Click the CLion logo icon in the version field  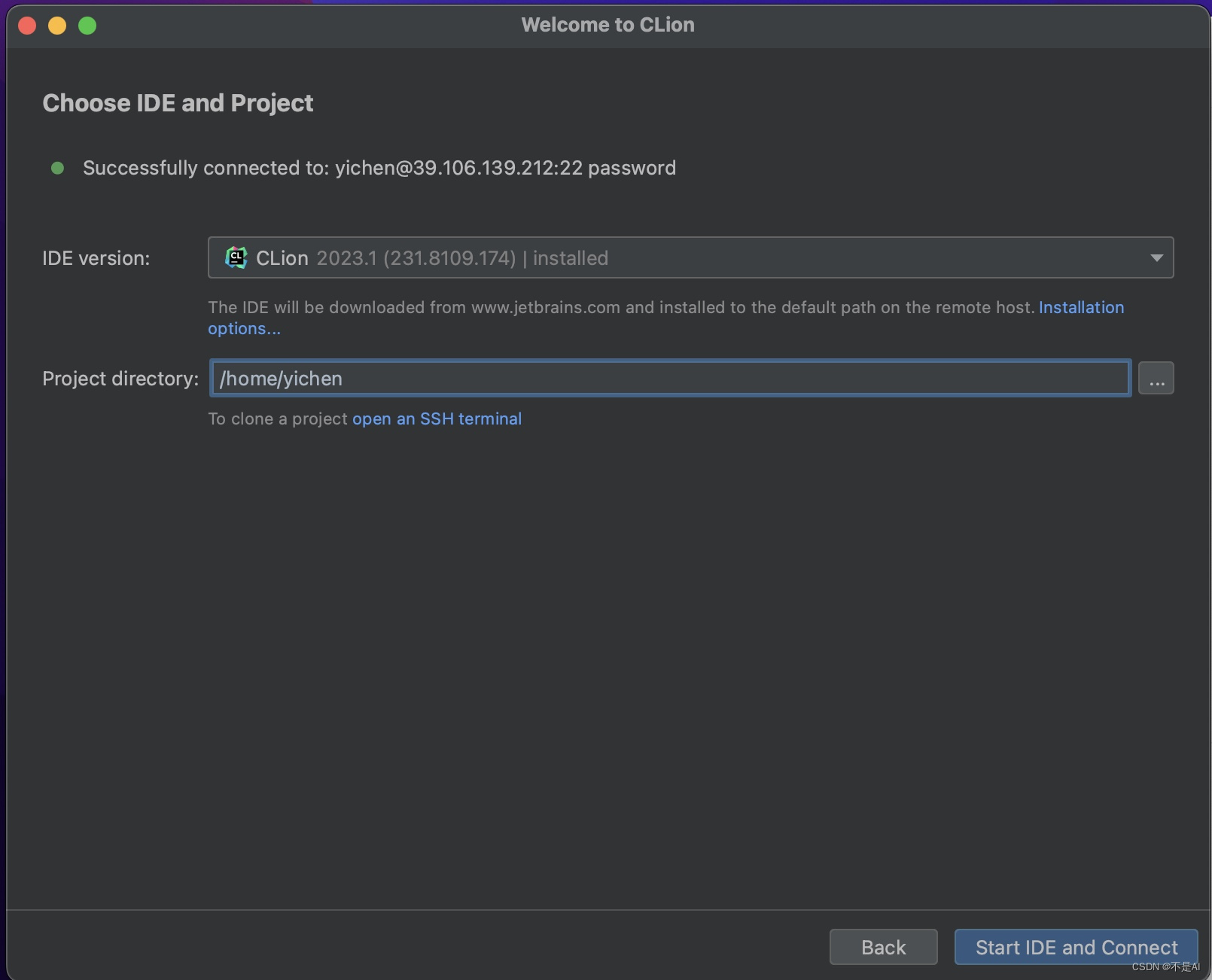pyautogui.click(x=236, y=257)
